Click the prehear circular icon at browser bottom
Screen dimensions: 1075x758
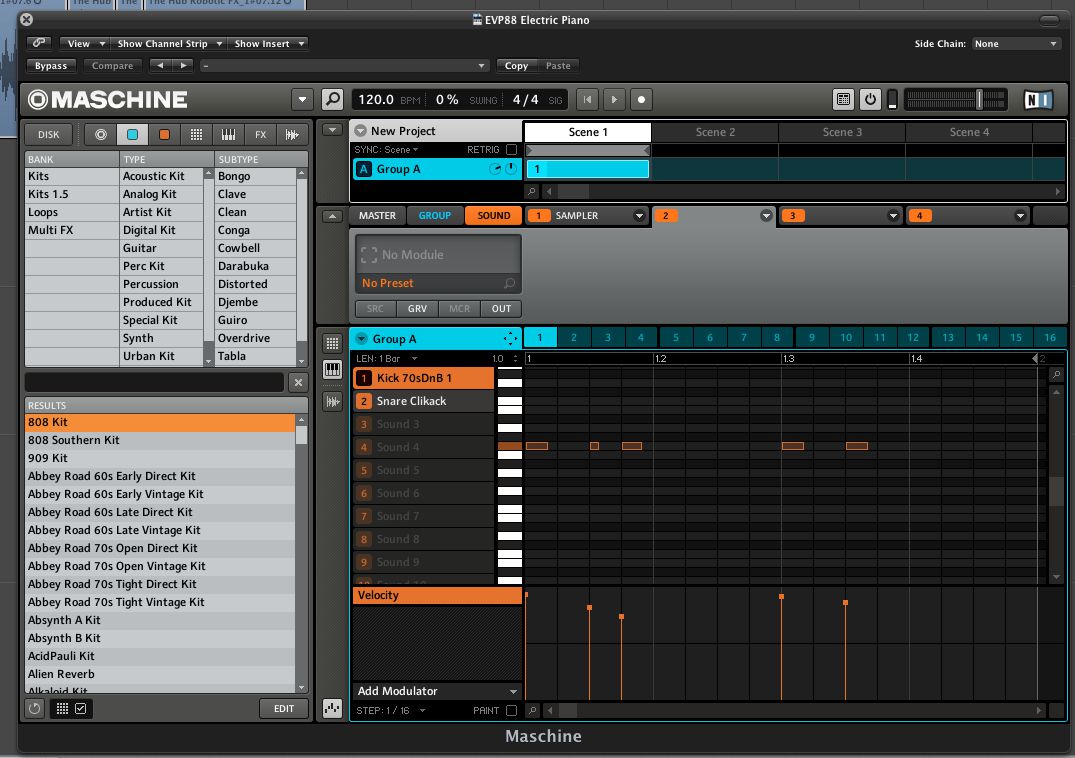pos(34,709)
